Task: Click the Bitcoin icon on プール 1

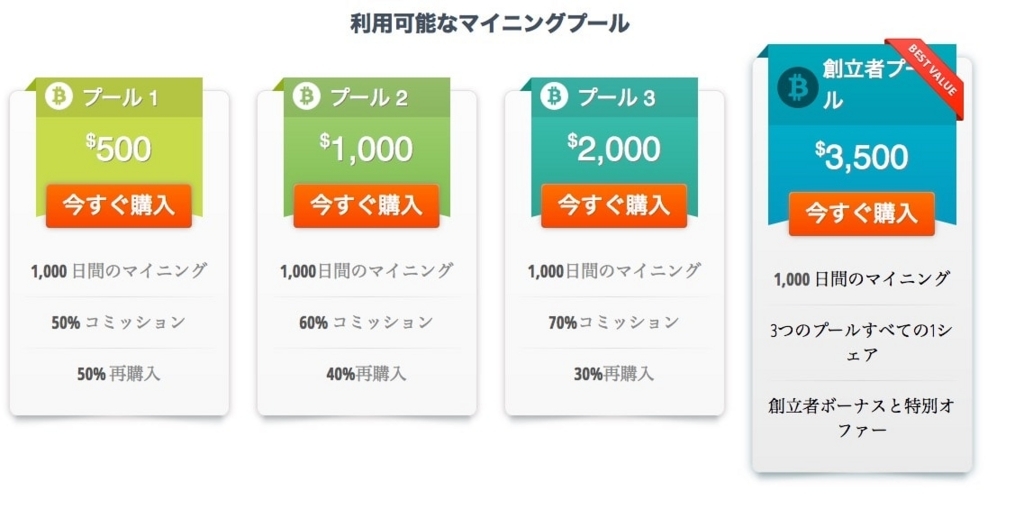Action: coord(59,97)
